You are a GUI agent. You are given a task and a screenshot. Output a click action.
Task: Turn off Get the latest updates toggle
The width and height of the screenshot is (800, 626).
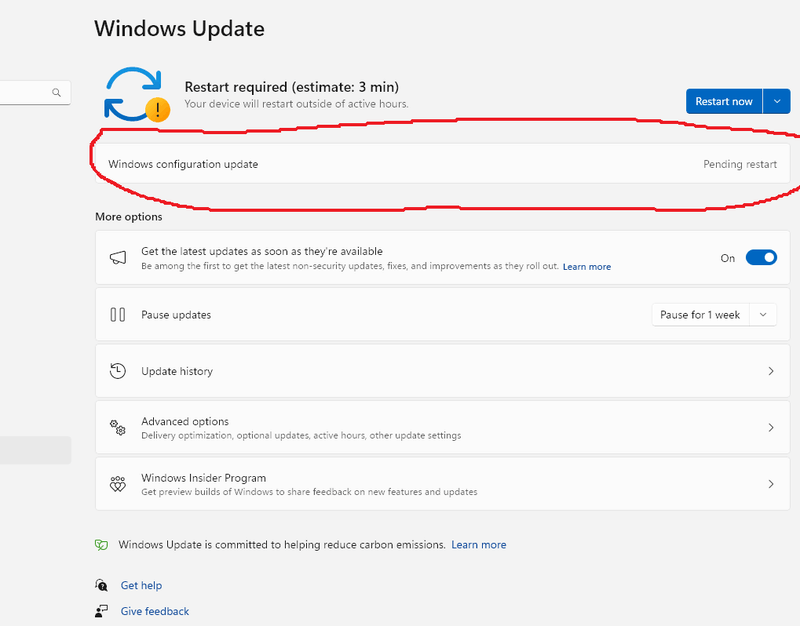click(761, 258)
